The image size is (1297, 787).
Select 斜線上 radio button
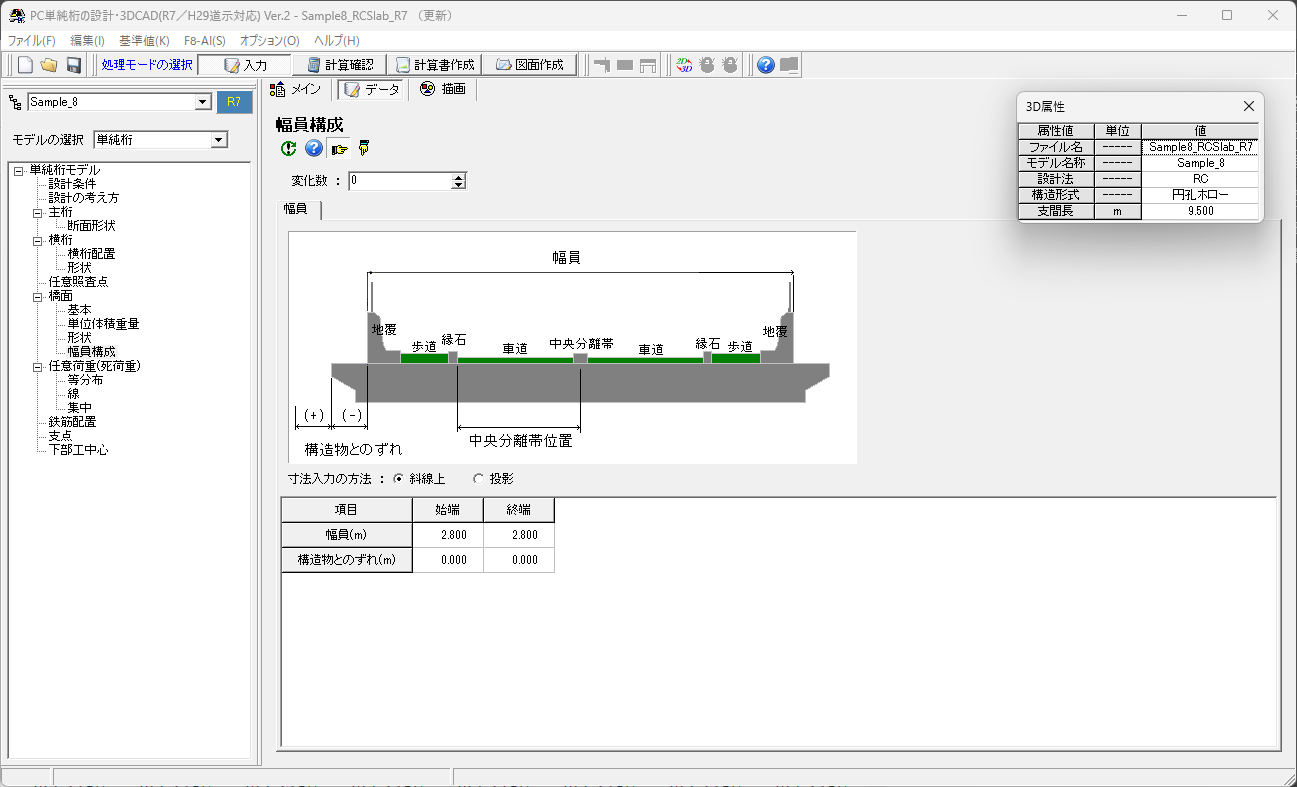point(399,479)
